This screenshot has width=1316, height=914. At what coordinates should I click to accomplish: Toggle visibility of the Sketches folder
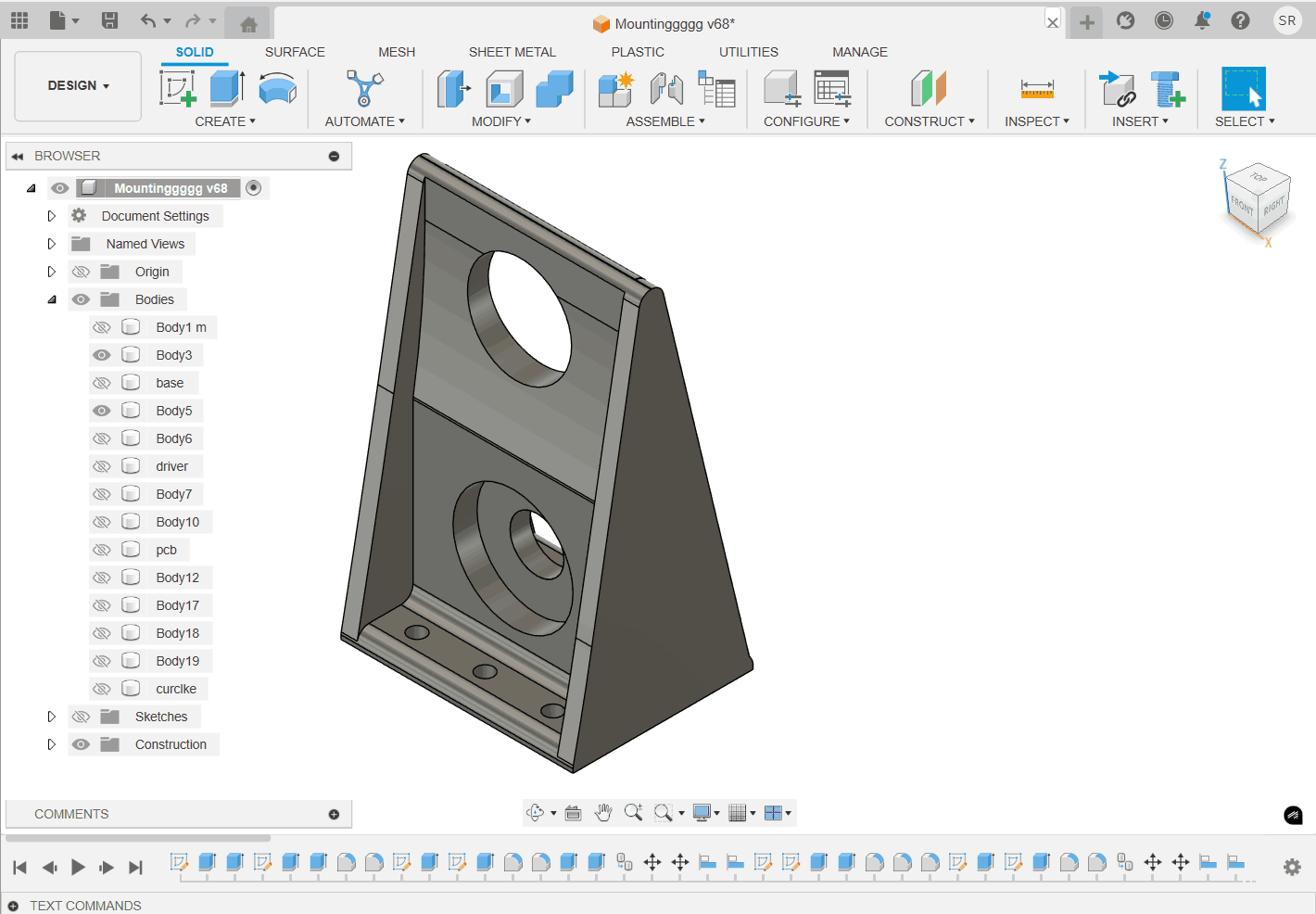(81, 717)
